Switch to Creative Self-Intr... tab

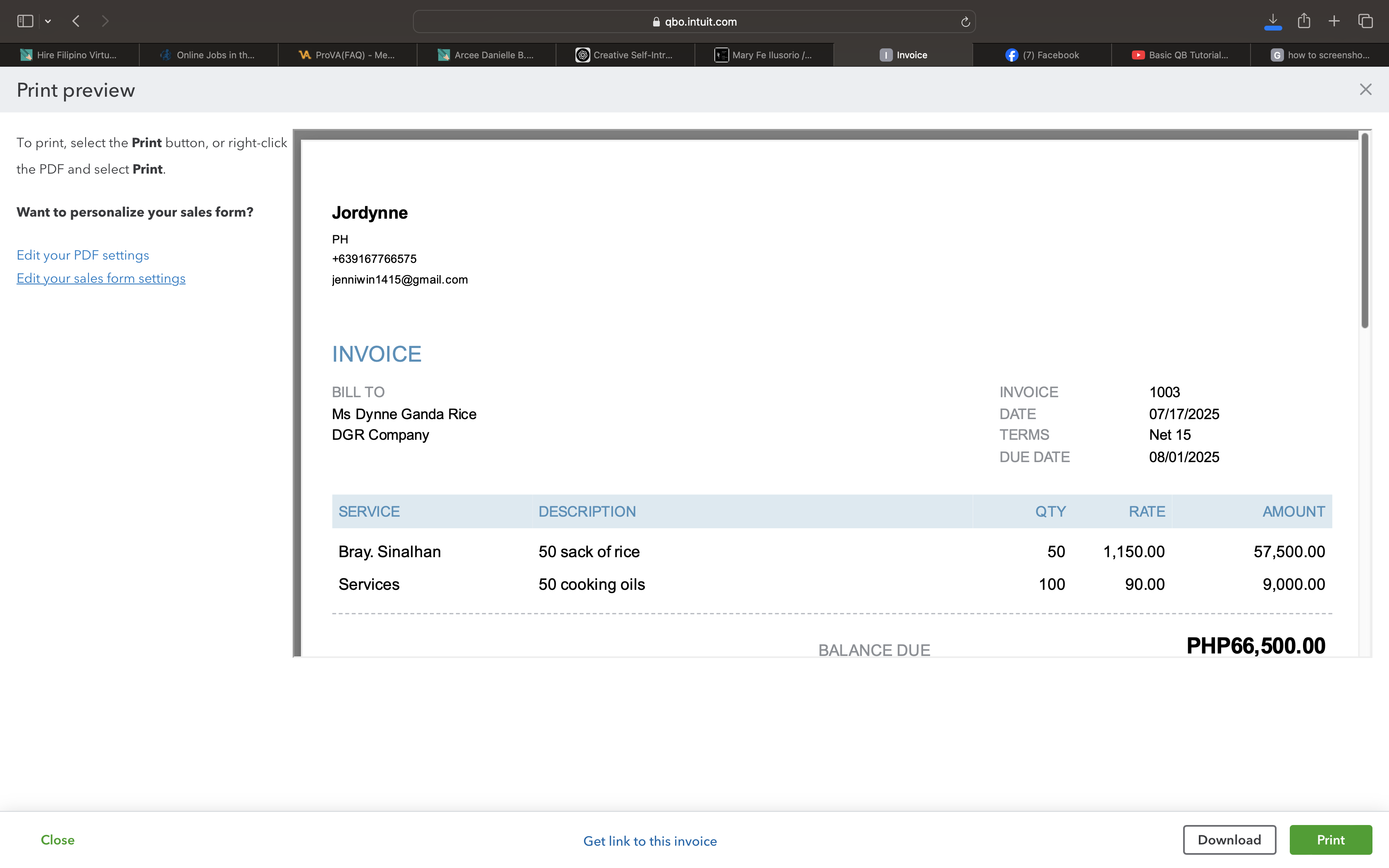tap(625, 55)
